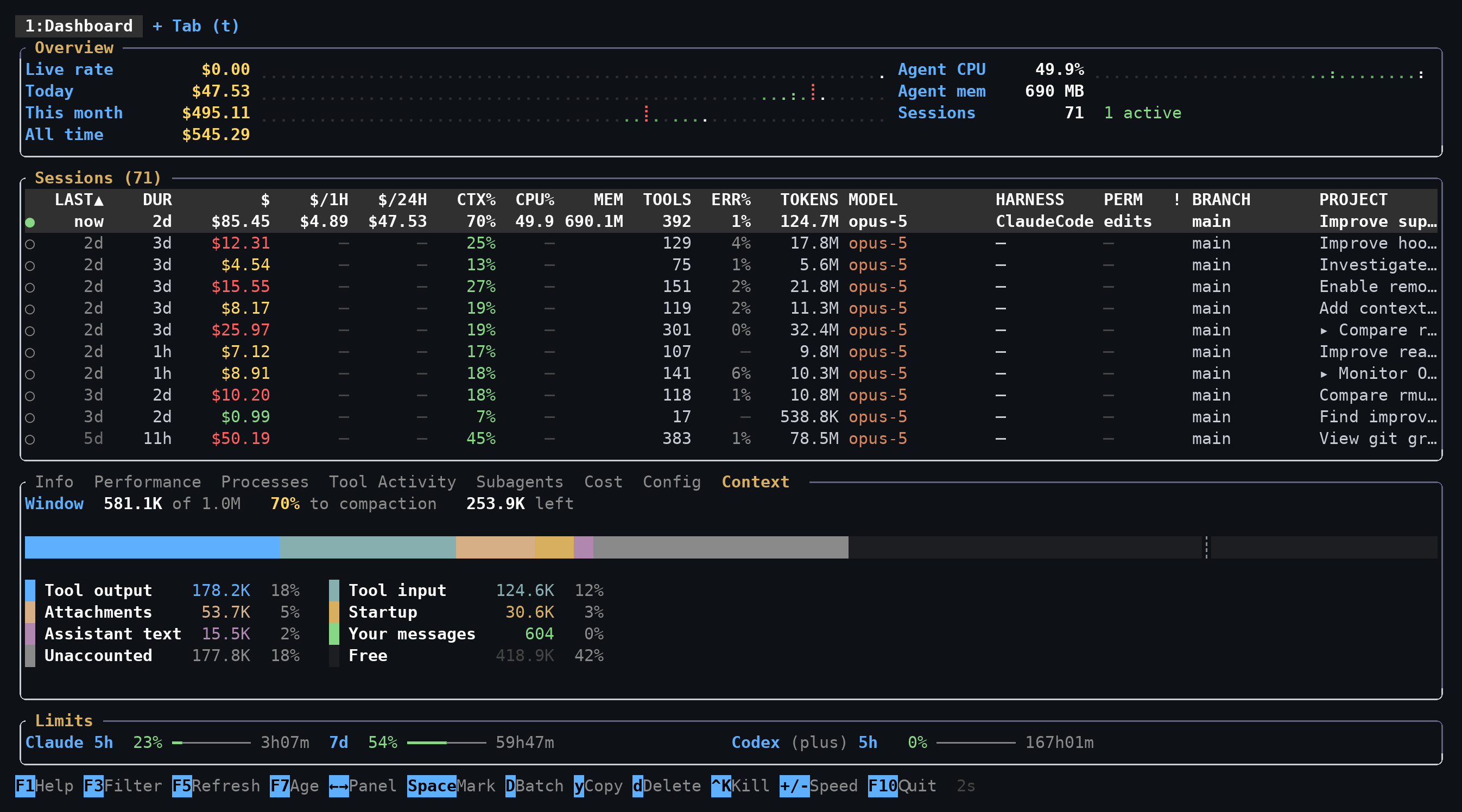This screenshot has width=1462, height=812.
Task: Click the green active status dot of the now session
Action: point(30,223)
